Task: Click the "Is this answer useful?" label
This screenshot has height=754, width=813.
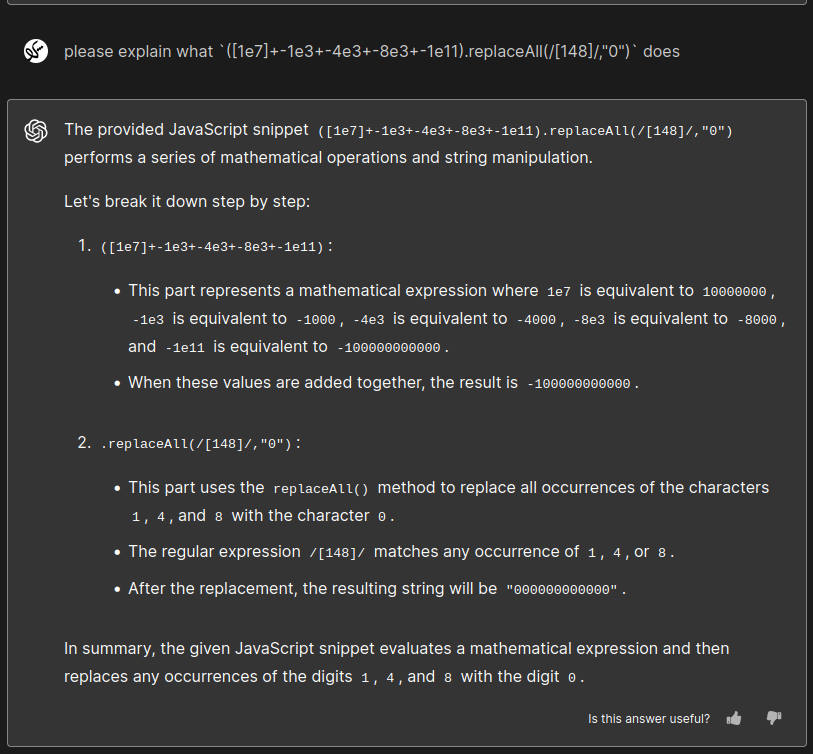Action: point(649,718)
